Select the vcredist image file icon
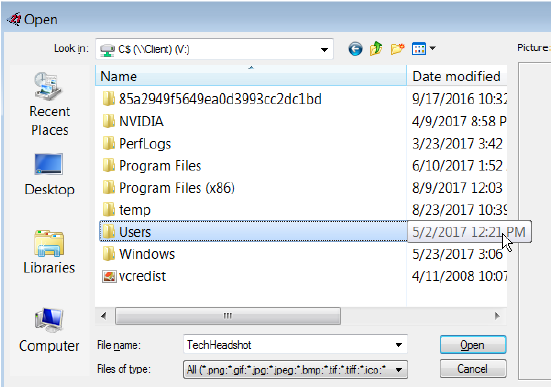The image size is (552, 388). pyautogui.click(x=109, y=276)
